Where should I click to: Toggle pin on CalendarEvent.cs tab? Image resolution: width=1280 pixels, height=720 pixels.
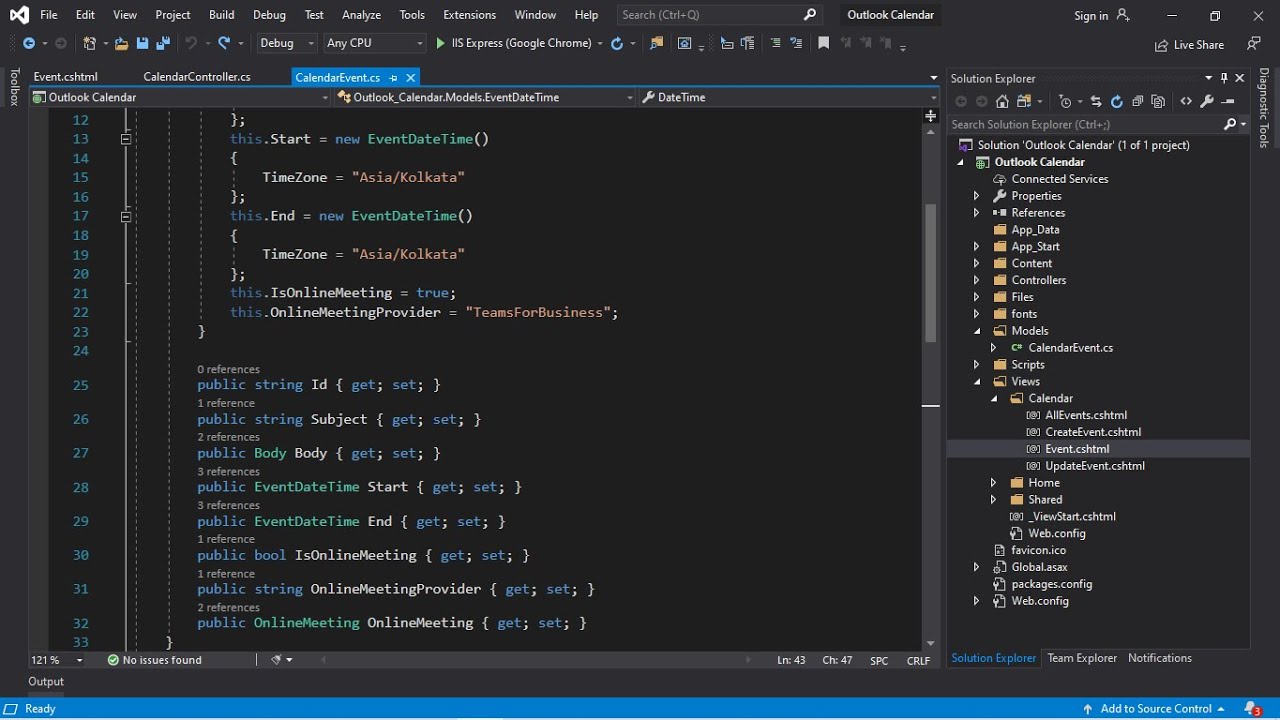394,77
